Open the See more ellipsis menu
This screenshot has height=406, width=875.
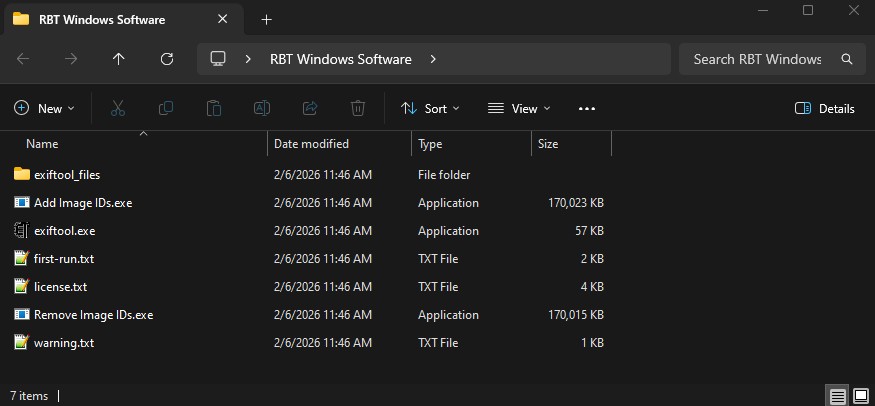pos(586,109)
